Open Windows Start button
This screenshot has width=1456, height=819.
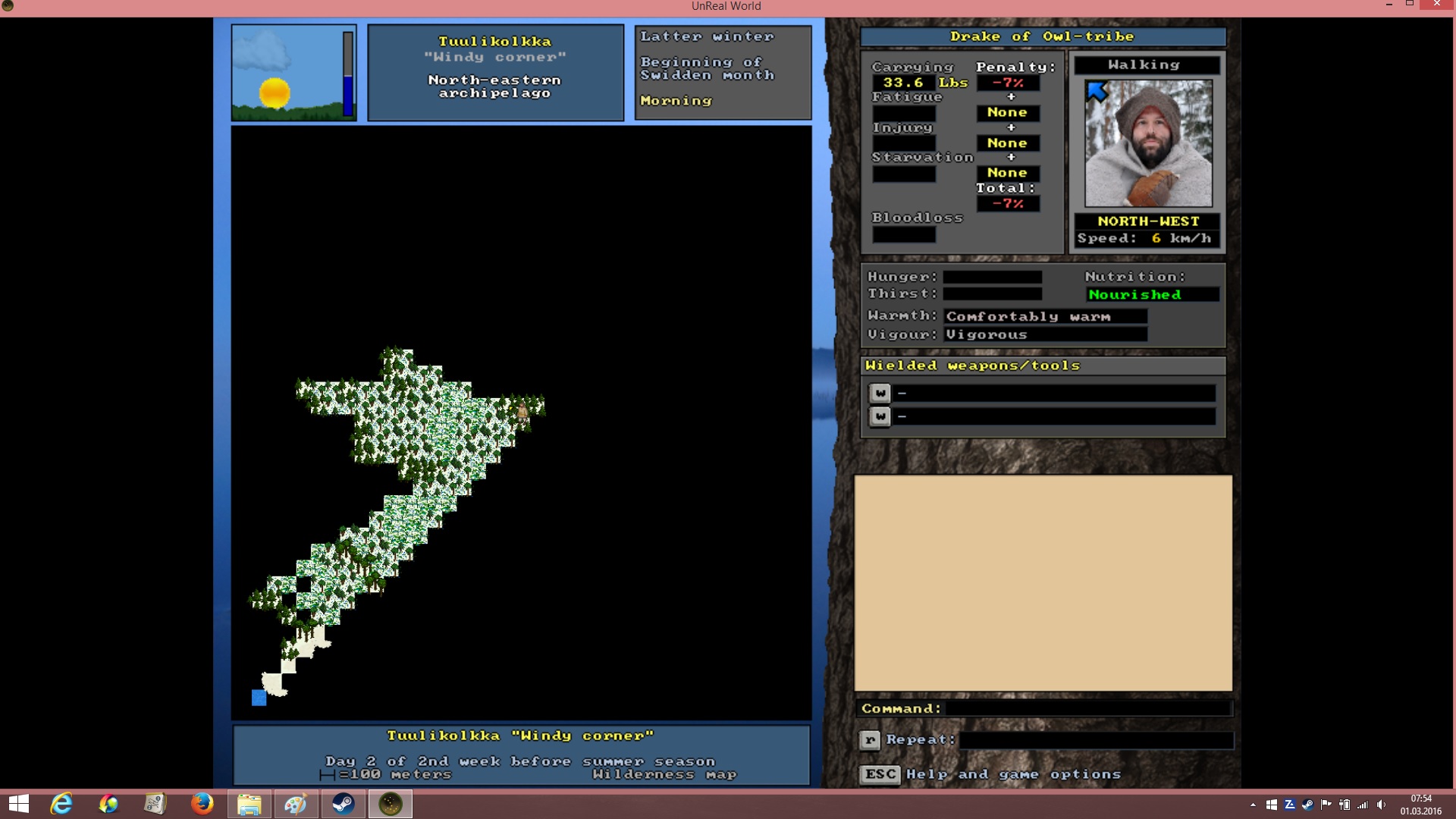18,804
